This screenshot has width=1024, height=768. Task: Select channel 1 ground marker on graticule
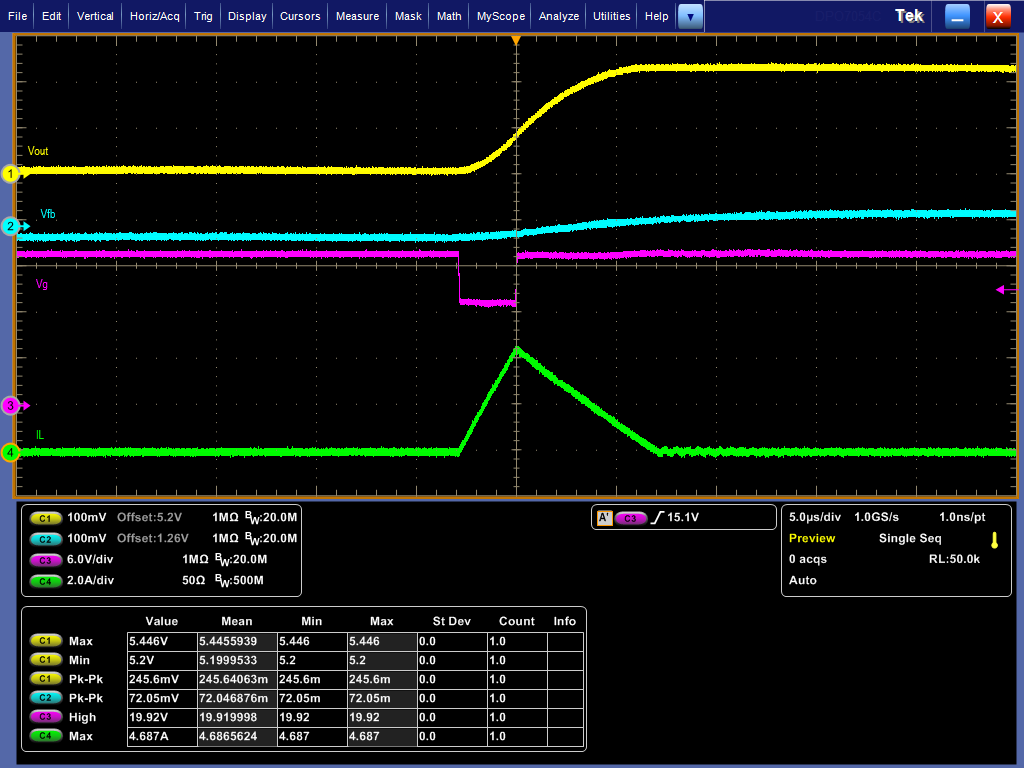tap(10, 174)
